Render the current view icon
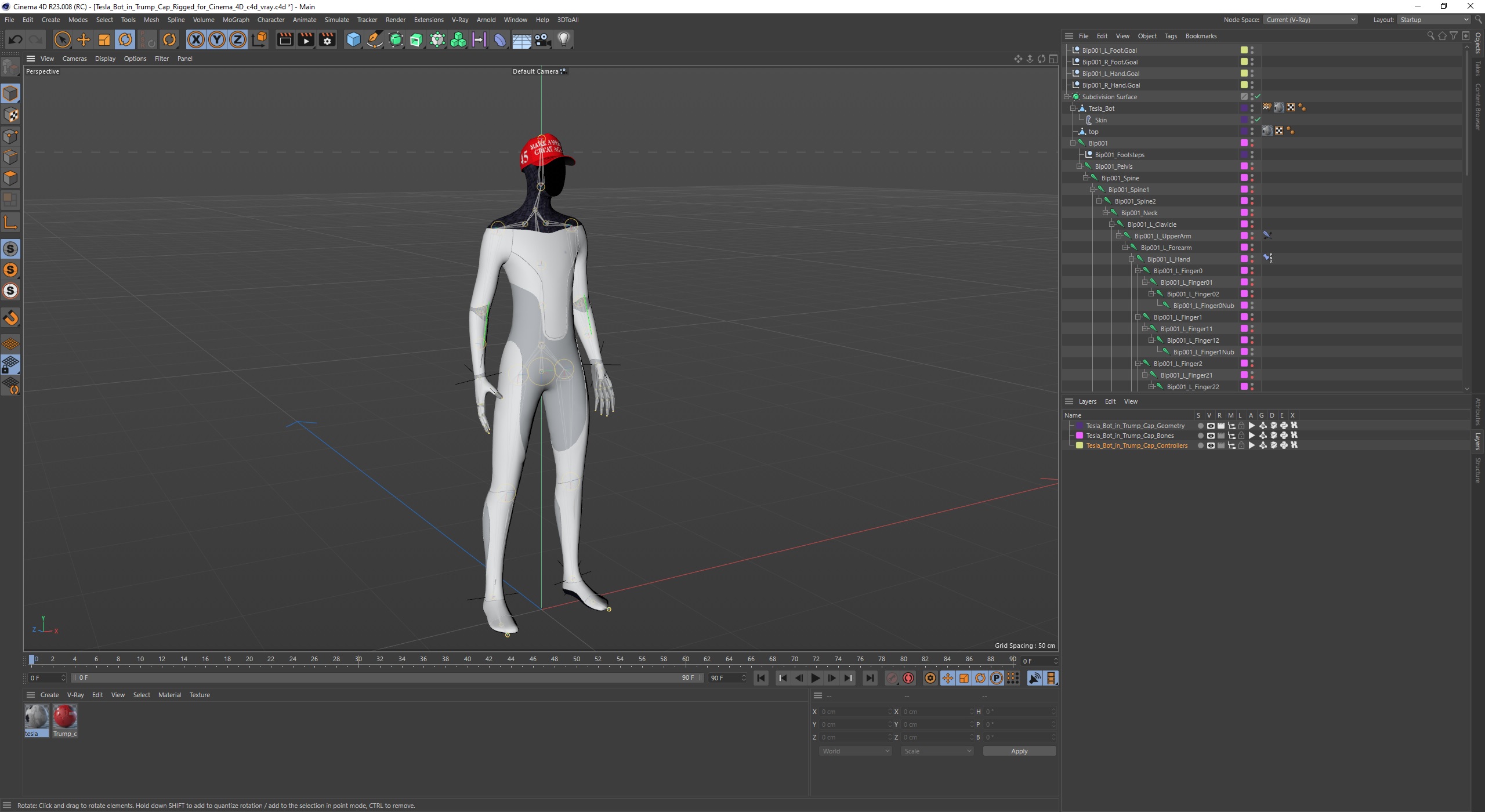 [285, 39]
